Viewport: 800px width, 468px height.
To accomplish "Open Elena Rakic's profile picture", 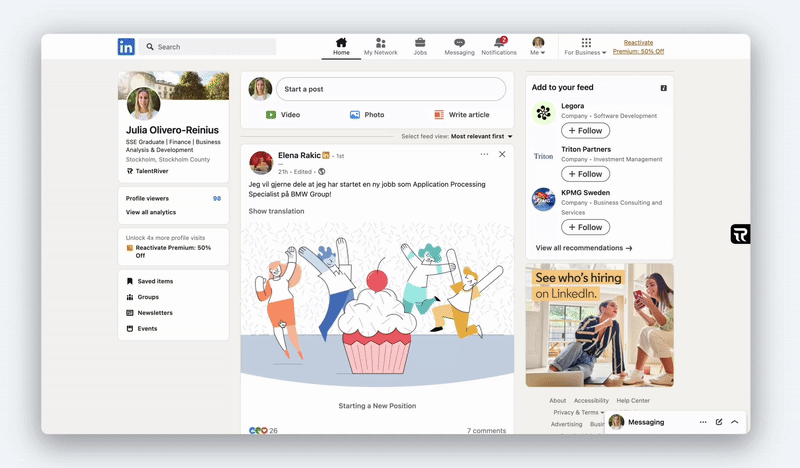I will pyautogui.click(x=261, y=163).
